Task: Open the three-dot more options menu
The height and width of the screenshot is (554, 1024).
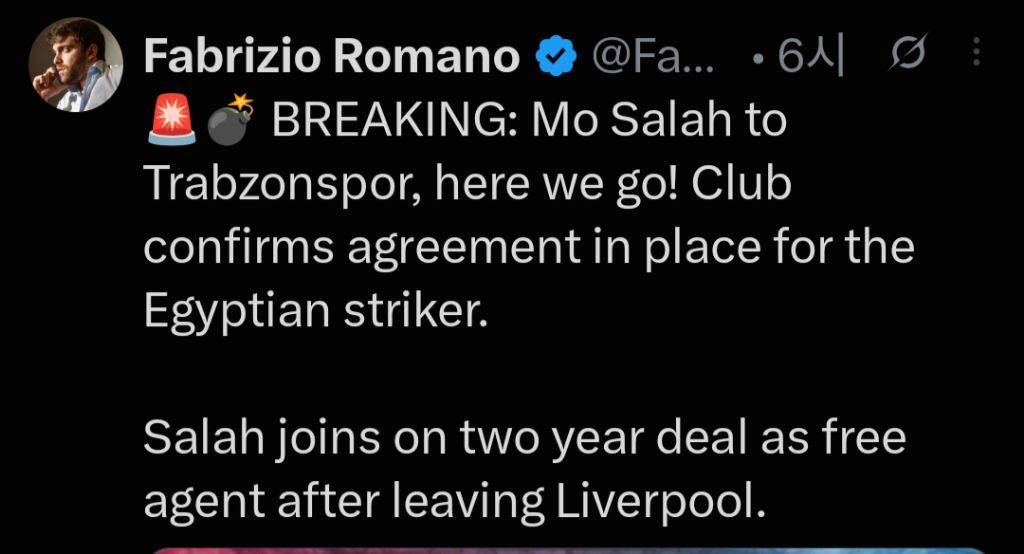Action: point(976,52)
